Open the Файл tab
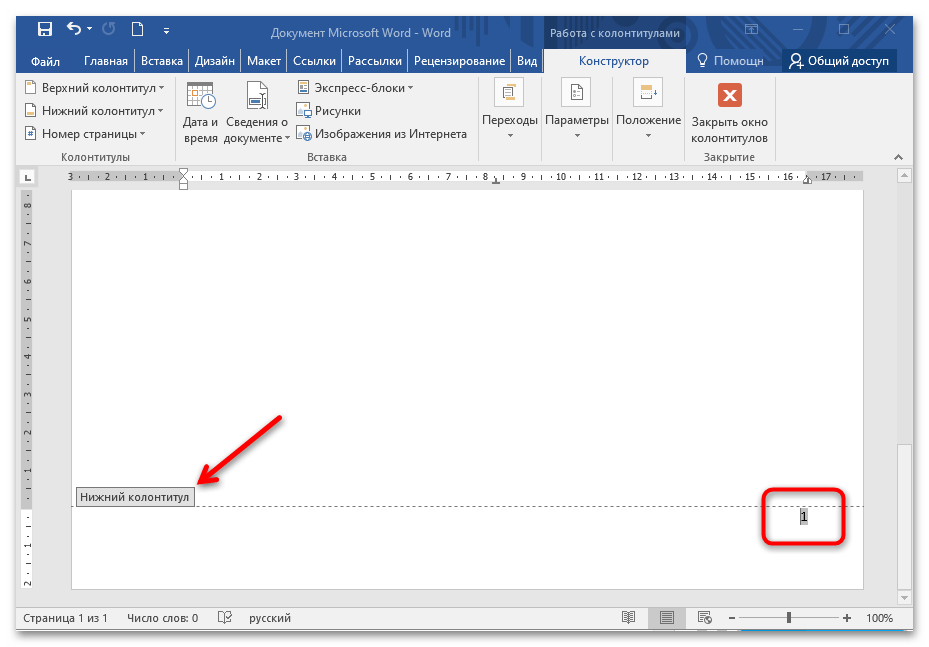The width and height of the screenshot is (929, 647). (45, 61)
